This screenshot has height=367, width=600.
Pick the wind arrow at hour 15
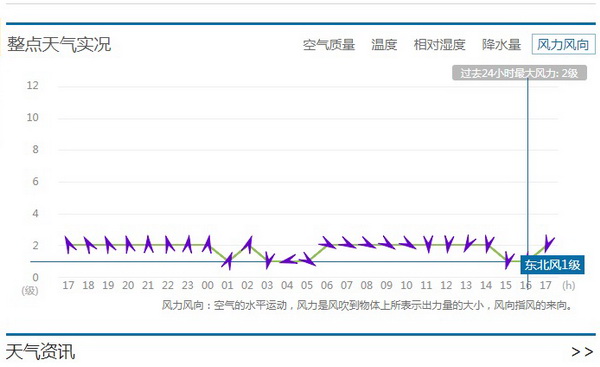508,260
